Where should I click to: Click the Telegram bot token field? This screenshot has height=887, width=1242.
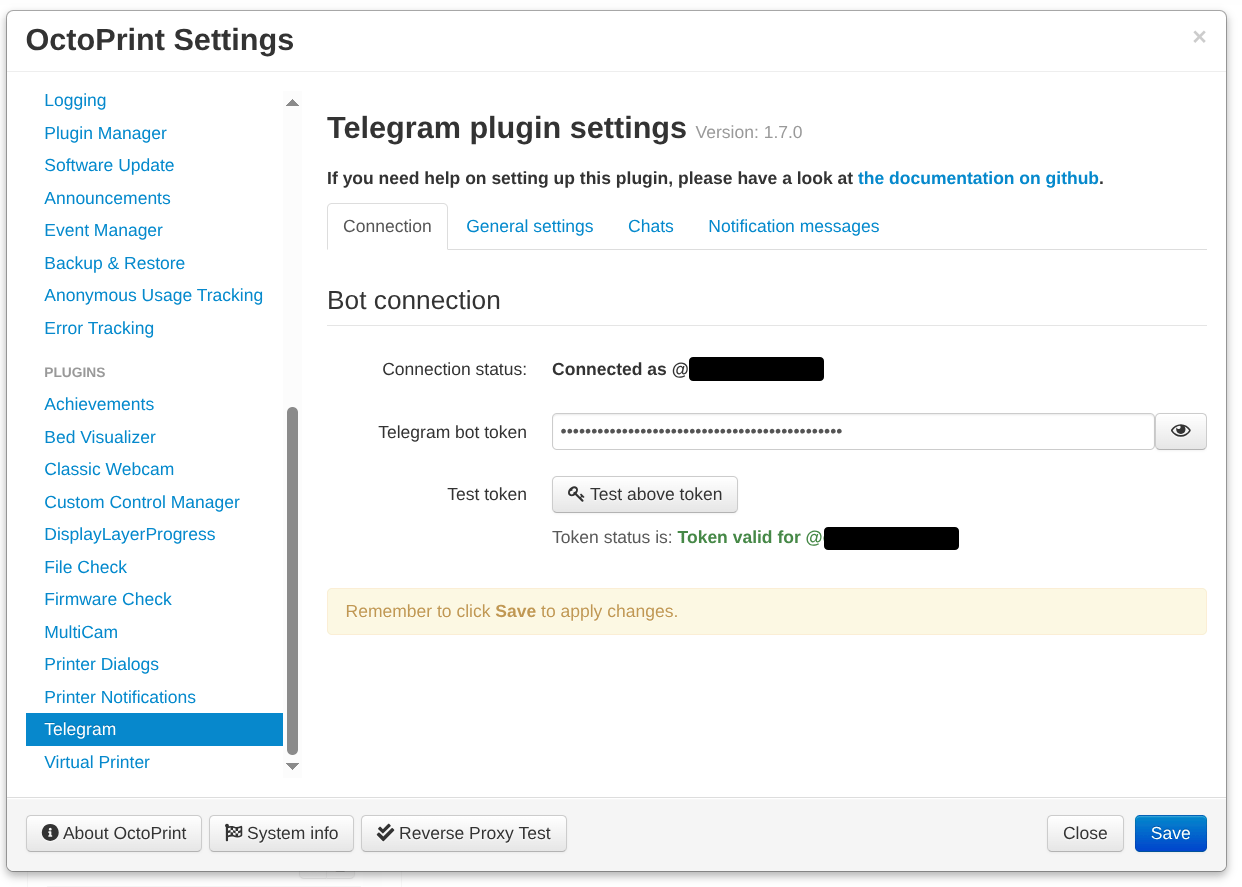click(853, 432)
